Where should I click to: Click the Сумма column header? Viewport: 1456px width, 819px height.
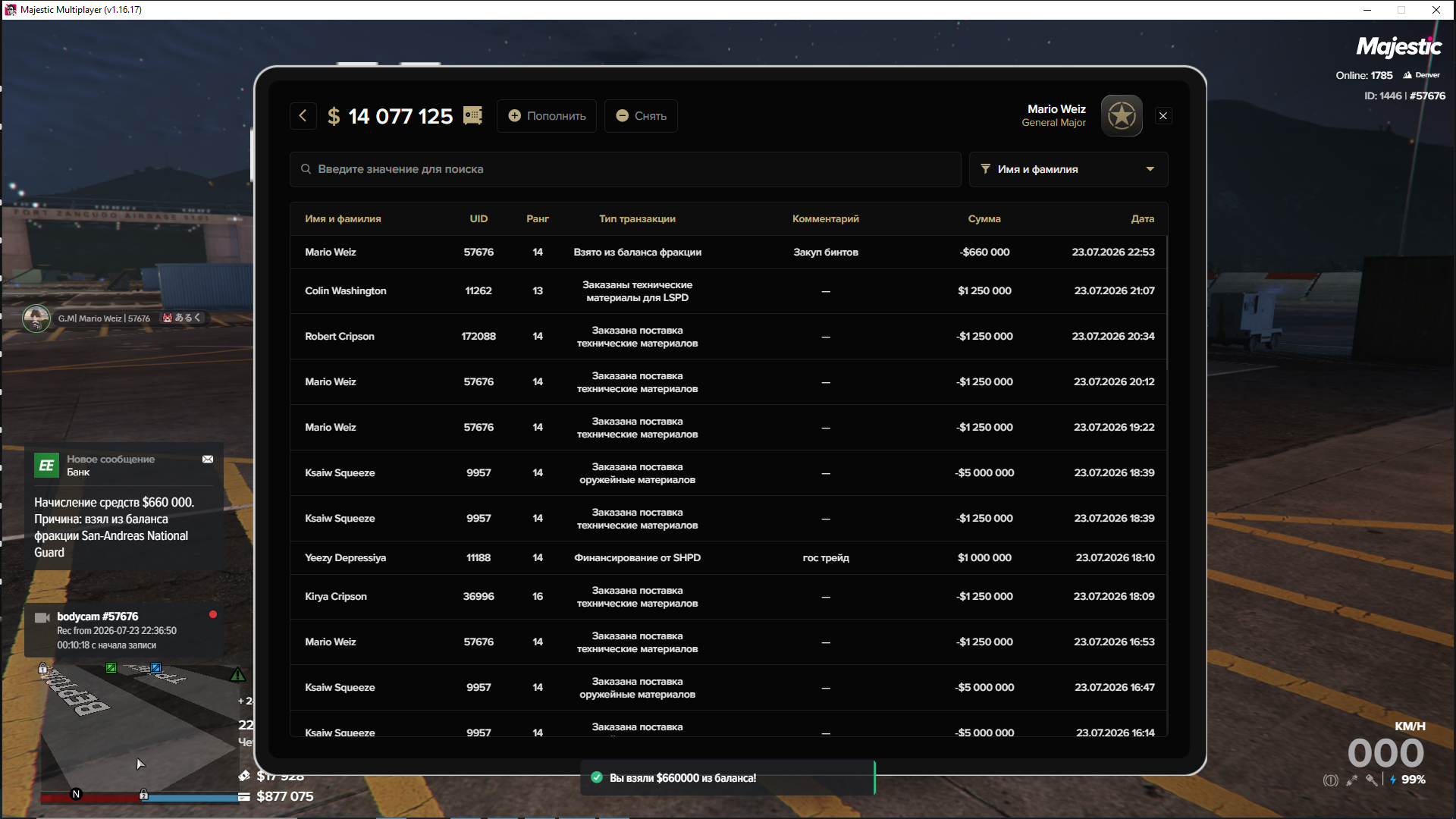(x=984, y=219)
